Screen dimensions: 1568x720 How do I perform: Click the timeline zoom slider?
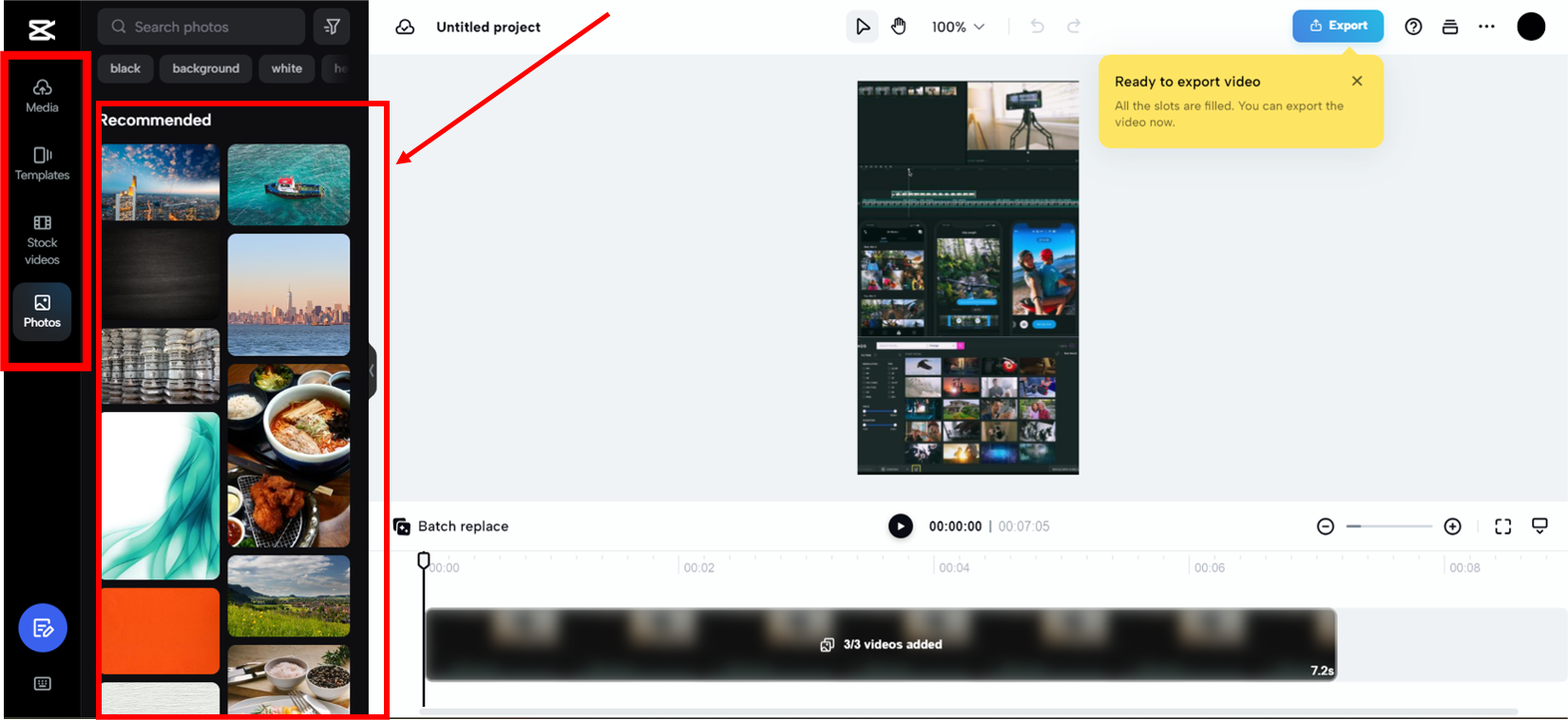pyautogui.click(x=1389, y=526)
